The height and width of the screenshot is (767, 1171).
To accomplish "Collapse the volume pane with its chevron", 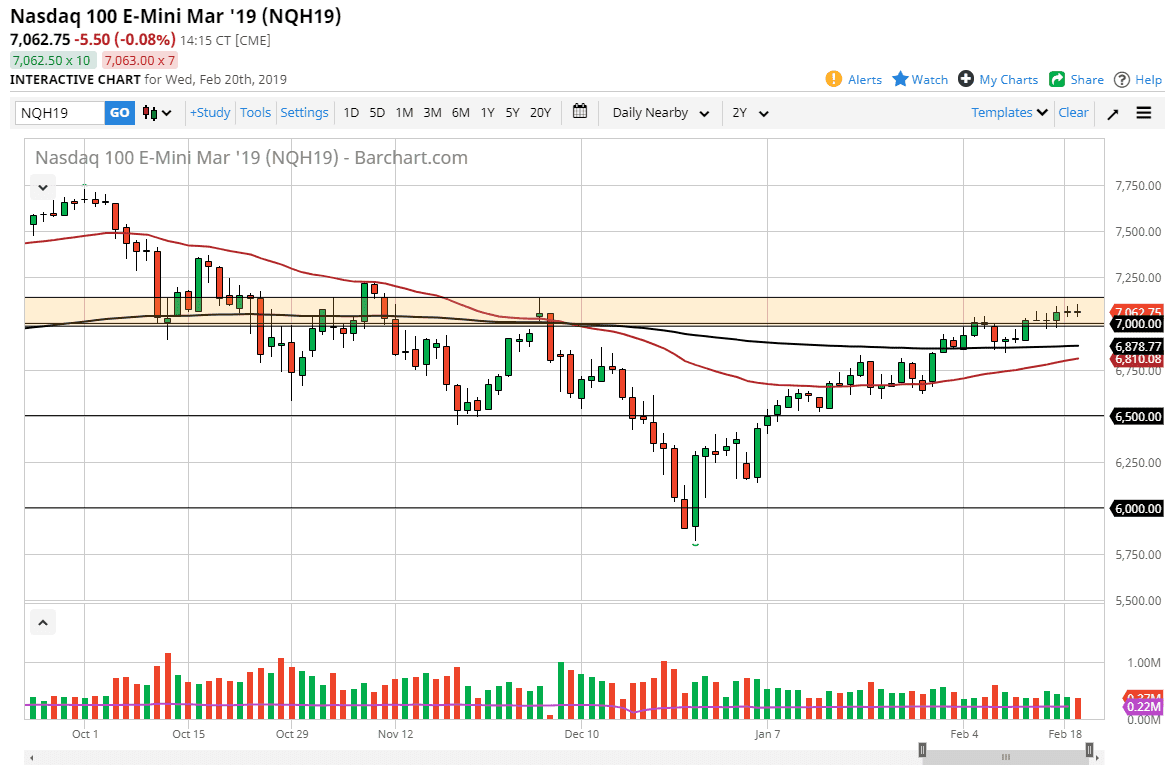I will pyautogui.click(x=42, y=622).
